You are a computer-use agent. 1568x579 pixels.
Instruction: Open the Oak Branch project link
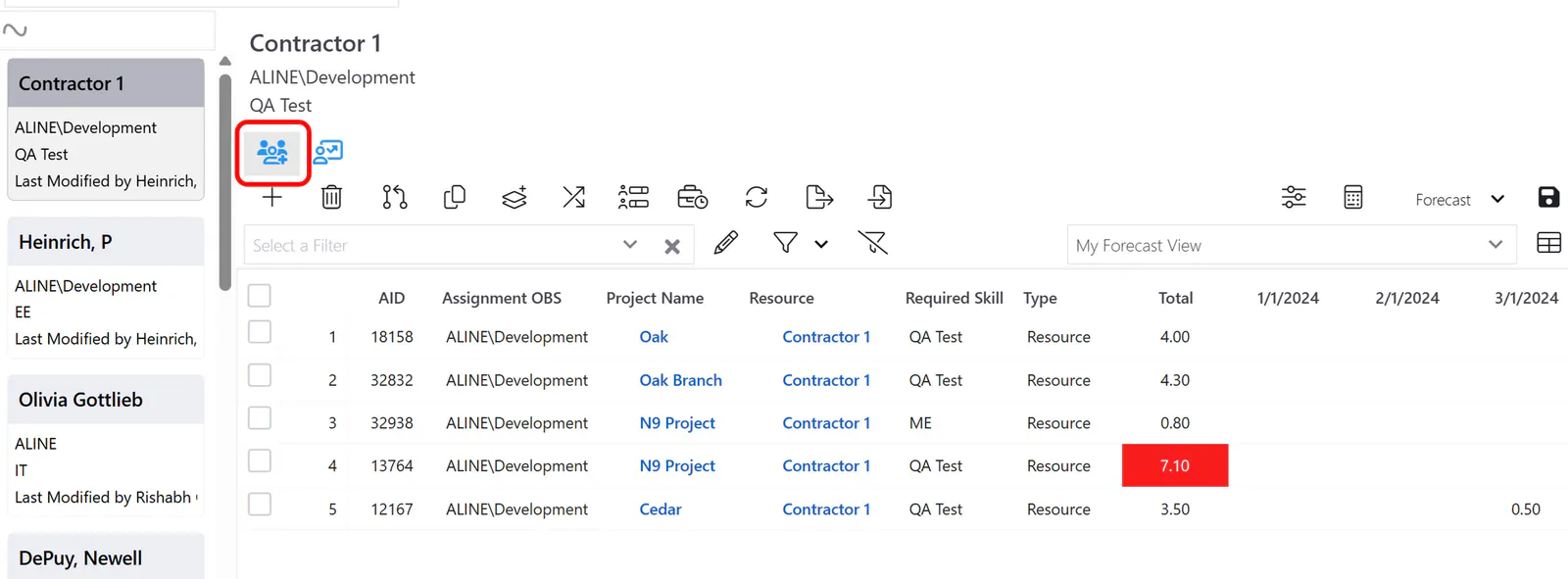681,380
